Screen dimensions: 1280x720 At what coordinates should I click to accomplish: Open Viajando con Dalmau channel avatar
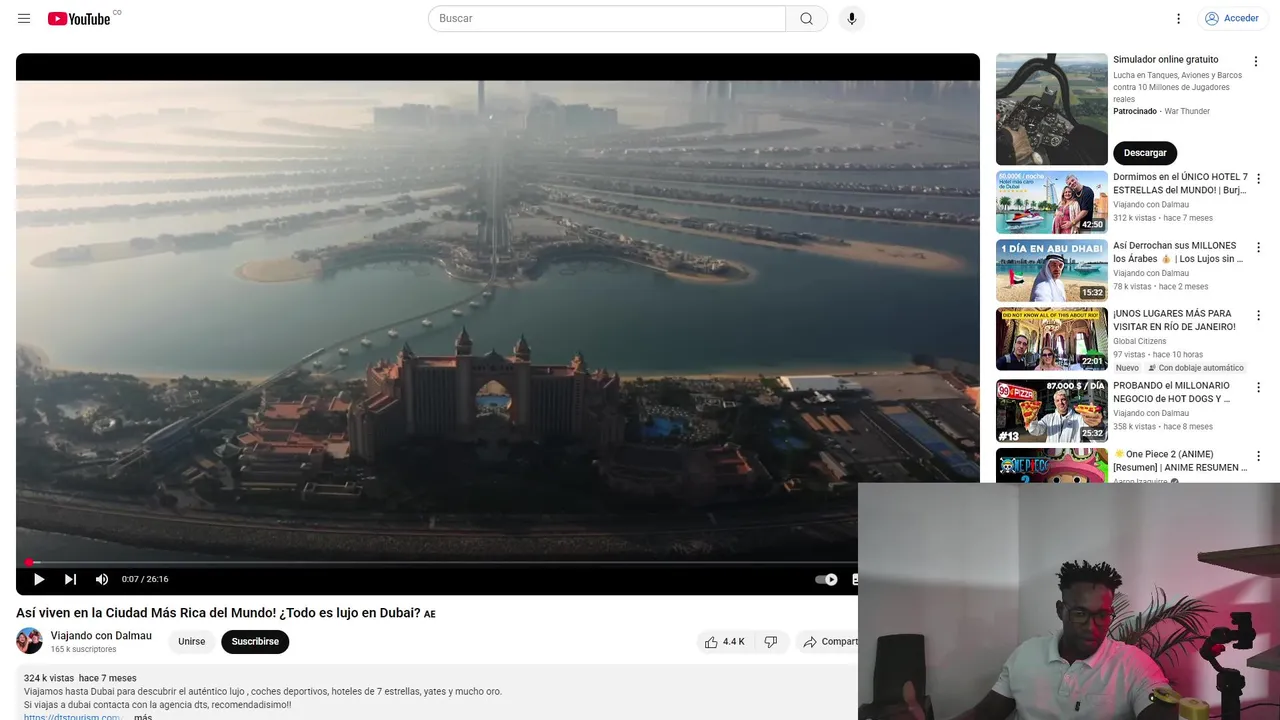tap(29, 641)
